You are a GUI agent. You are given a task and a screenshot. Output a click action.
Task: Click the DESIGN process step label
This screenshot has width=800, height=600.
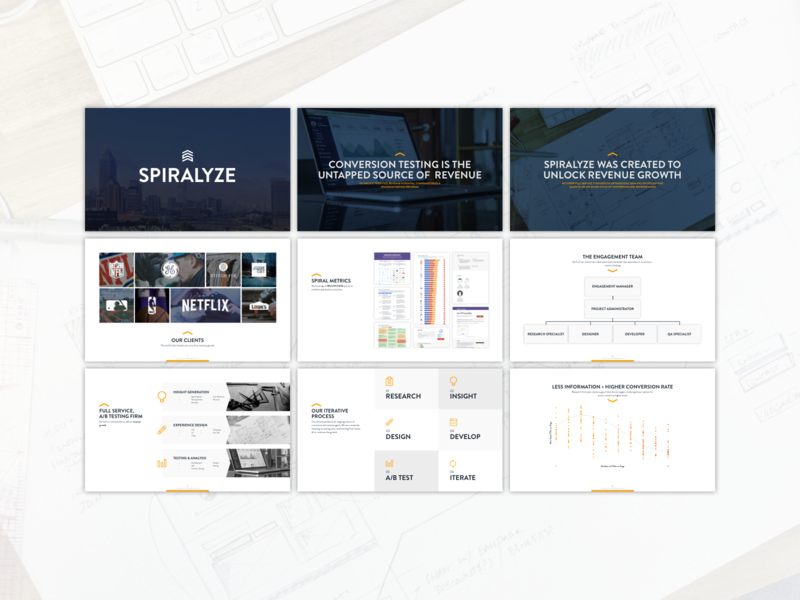pyautogui.click(x=398, y=437)
